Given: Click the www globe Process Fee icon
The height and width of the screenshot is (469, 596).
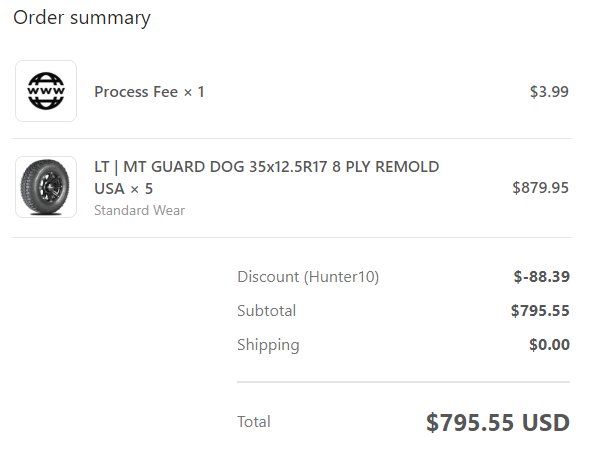Looking at the screenshot, I should coord(46,91).
